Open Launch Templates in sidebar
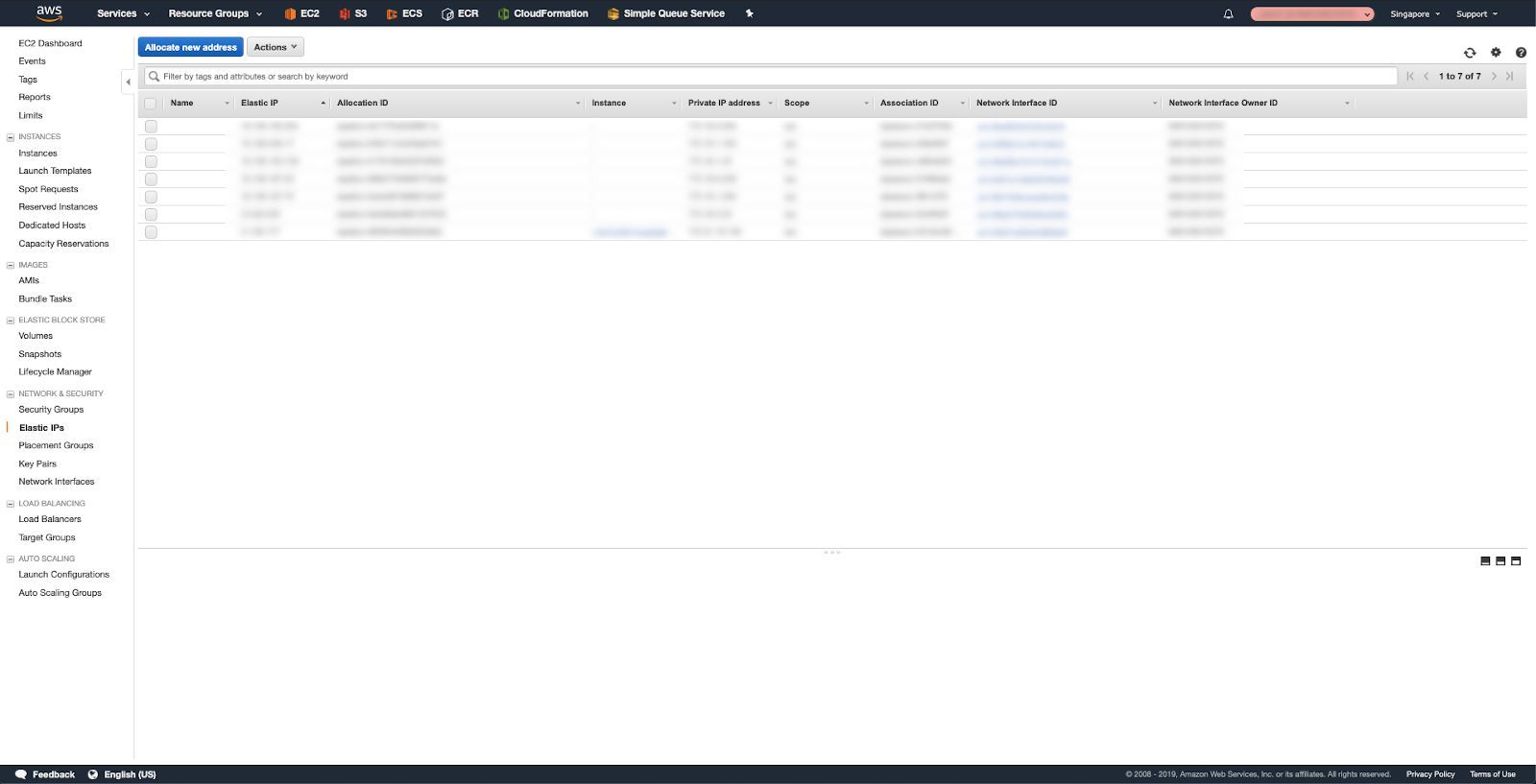The image size is (1536, 784). tap(55, 171)
